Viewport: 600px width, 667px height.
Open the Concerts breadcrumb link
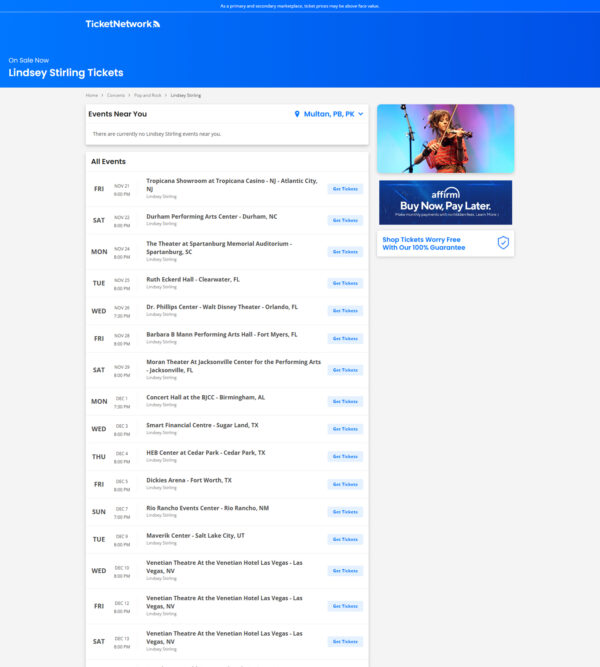[116, 95]
